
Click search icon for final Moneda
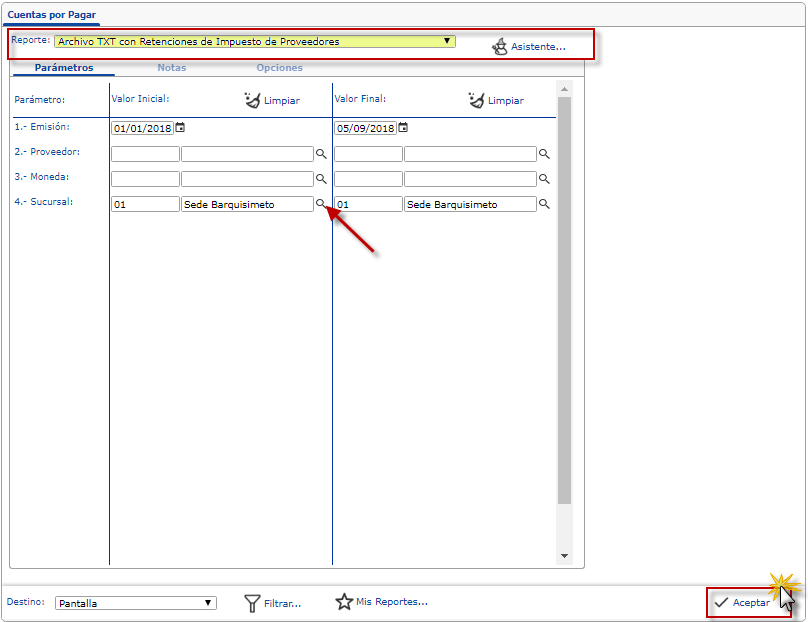coord(544,179)
